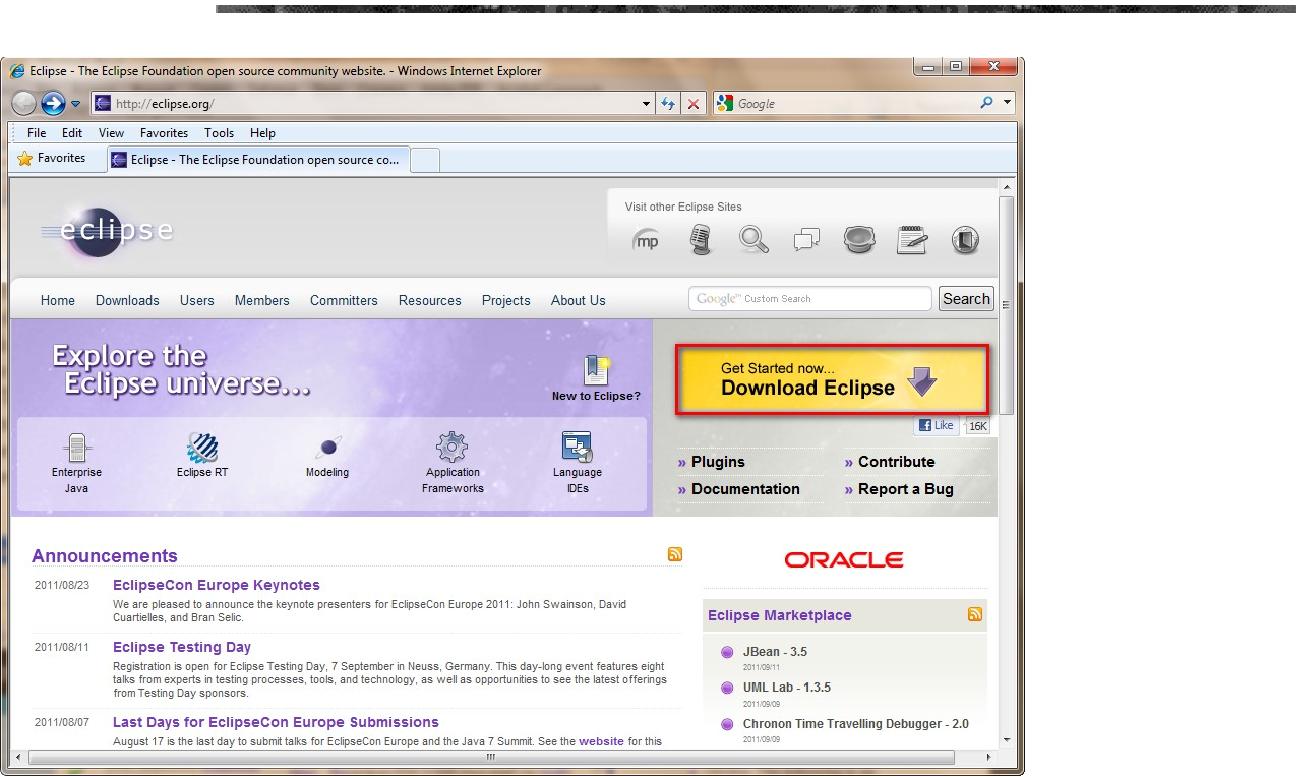Open the forums speech bubbles icon
The width and height of the screenshot is (1296, 777).
pyautogui.click(x=806, y=239)
